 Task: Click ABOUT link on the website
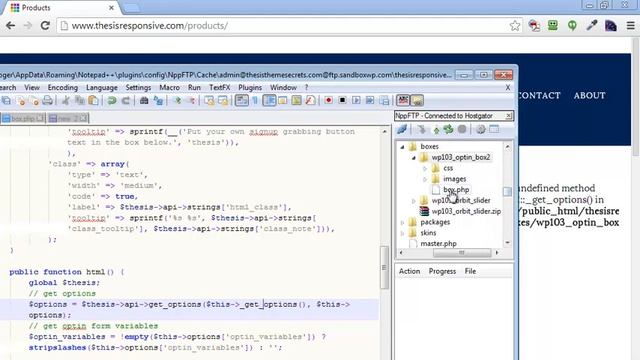click(x=589, y=96)
